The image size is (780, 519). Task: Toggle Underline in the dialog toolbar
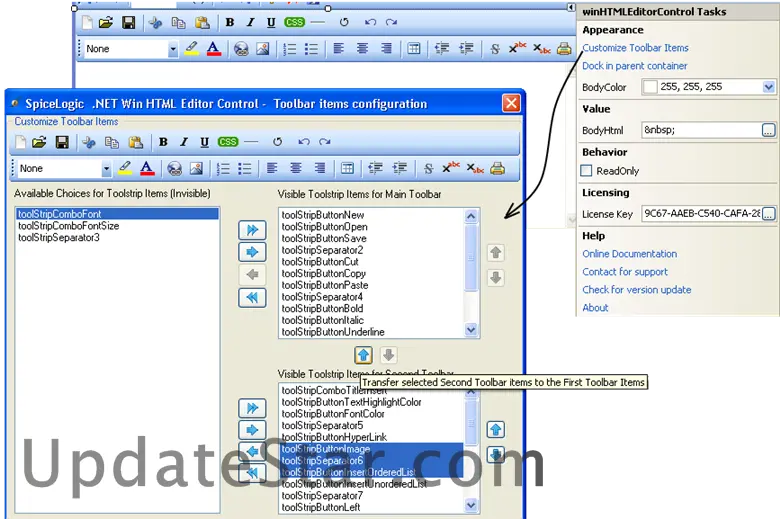click(x=204, y=142)
